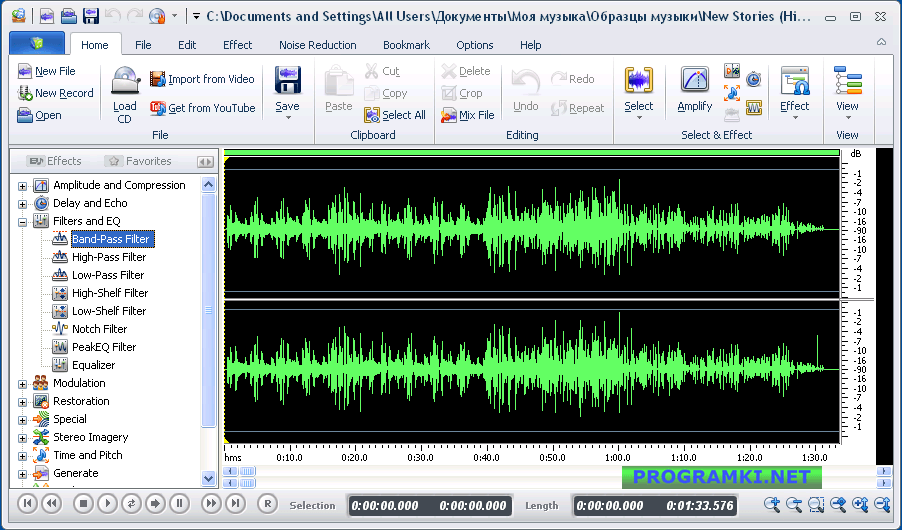This screenshot has width=902, height=530.
Task: Collapse the ribbon with the chevron button
Action: [881, 42]
